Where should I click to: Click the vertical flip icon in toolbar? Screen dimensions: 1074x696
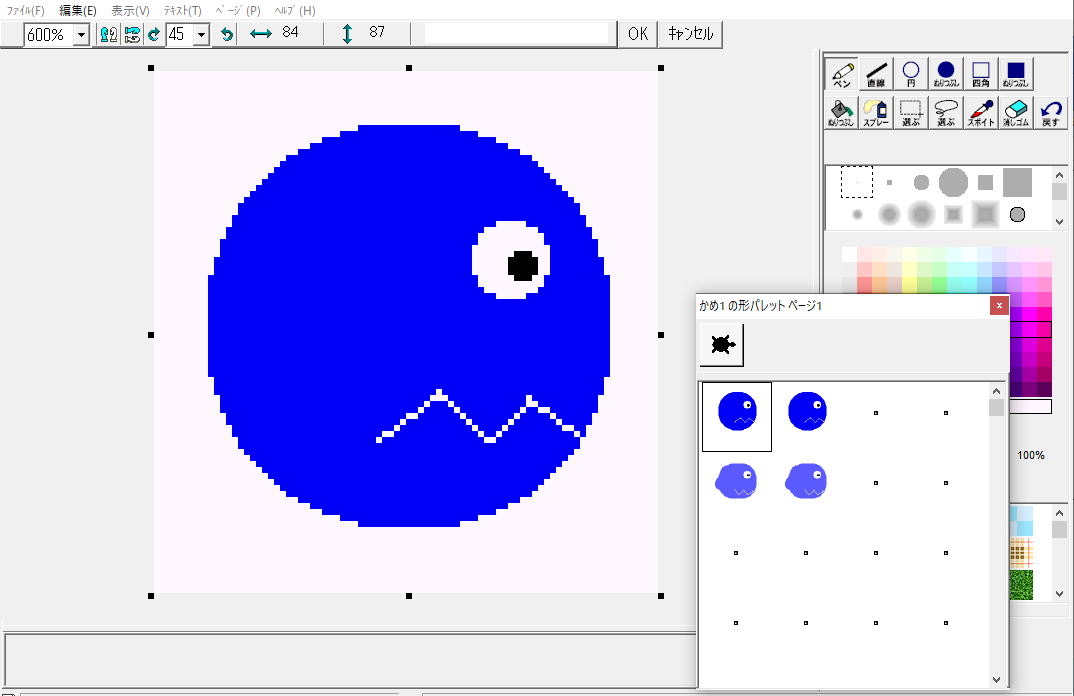point(132,34)
